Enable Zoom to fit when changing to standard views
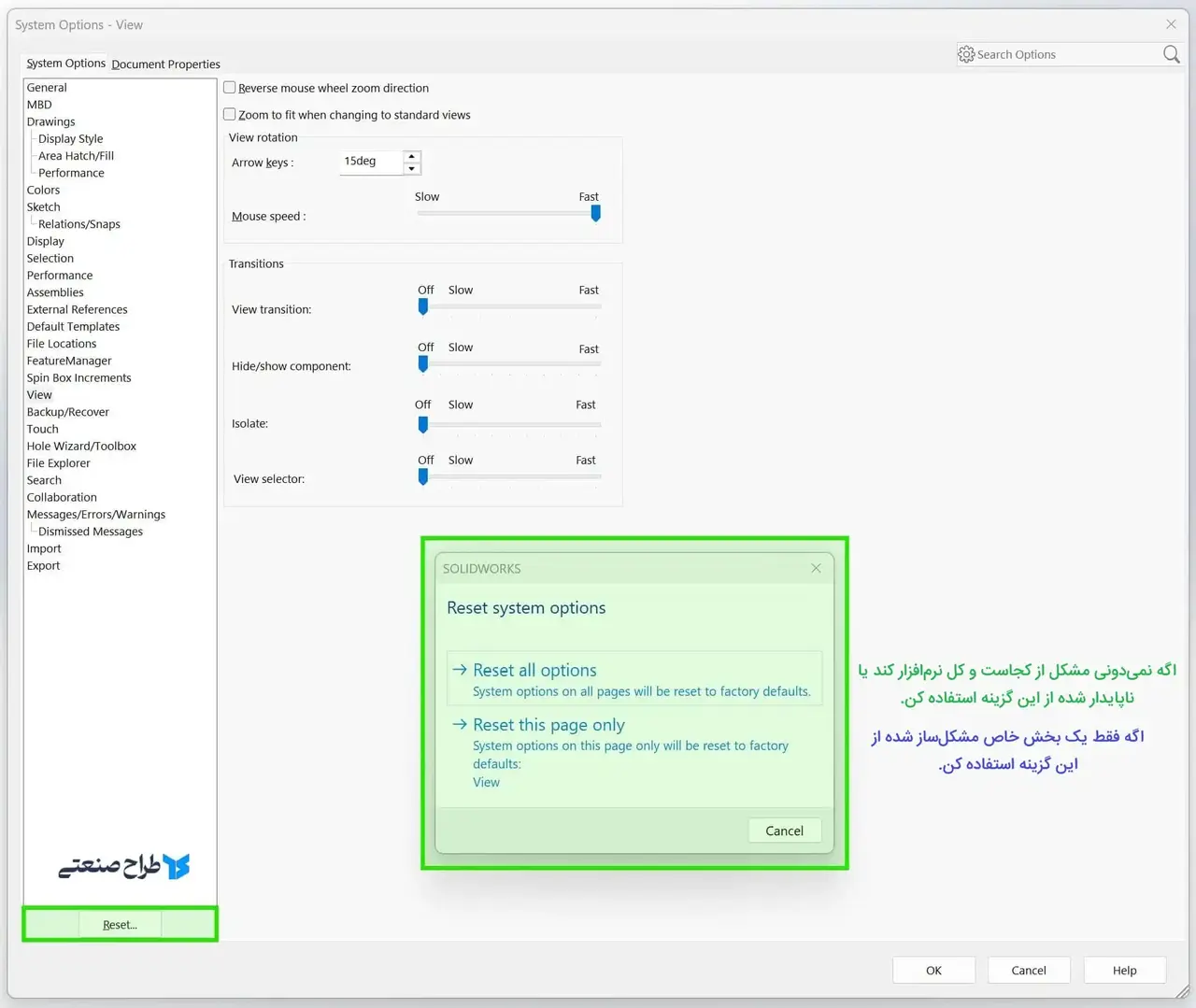This screenshot has width=1196, height=1008. [x=229, y=114]
